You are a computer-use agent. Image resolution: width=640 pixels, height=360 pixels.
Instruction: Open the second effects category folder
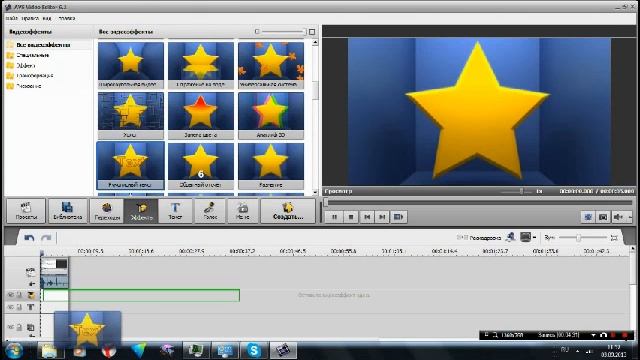[x=33, y=55]
